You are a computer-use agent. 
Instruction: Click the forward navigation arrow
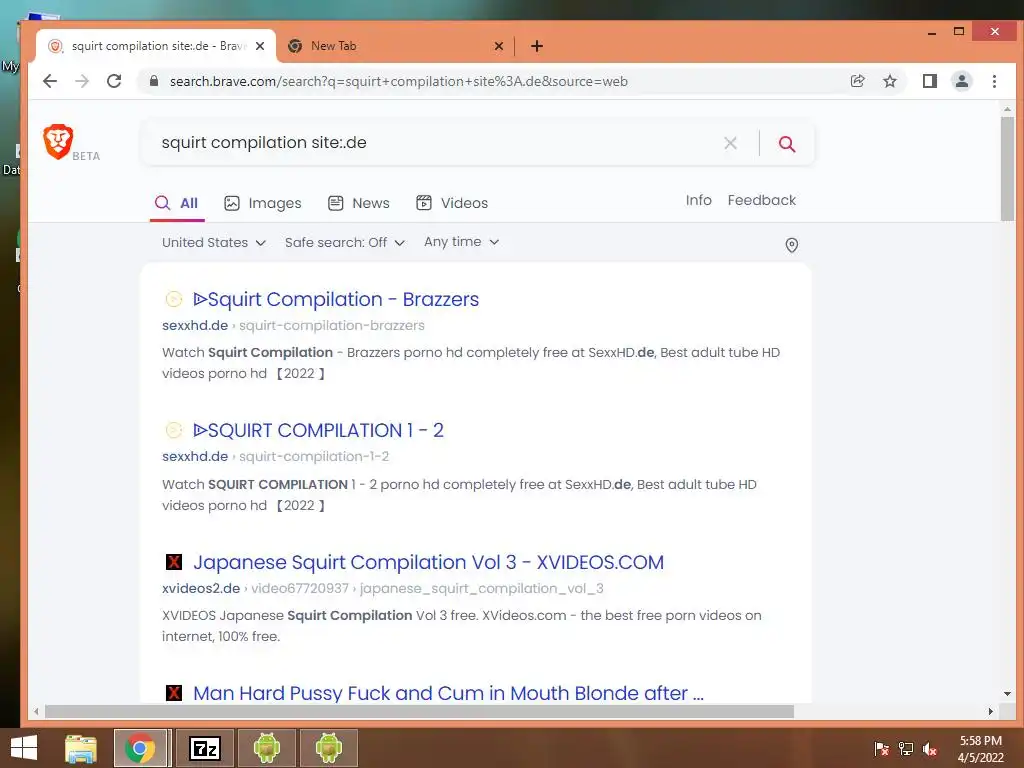coord(82,81)
